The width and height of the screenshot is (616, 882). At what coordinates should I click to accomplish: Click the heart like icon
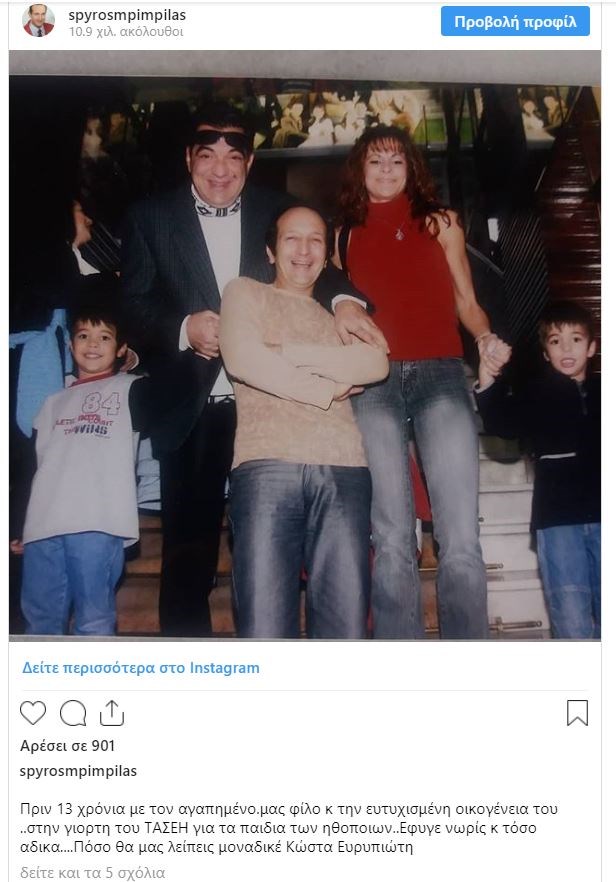click(x=33, y=713)
